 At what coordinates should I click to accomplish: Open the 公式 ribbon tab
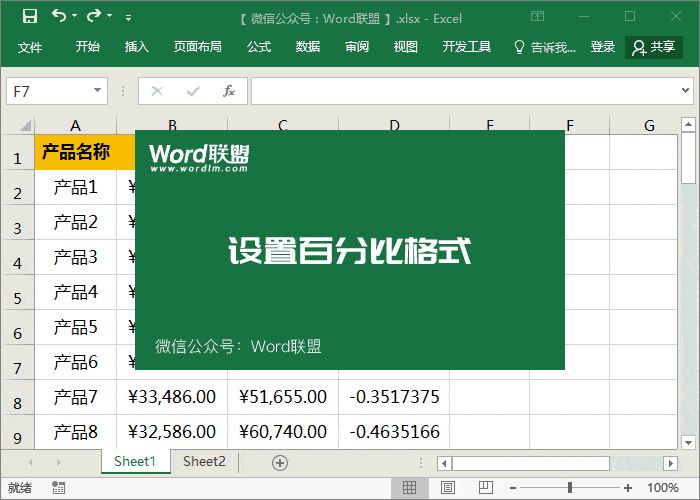(x=259, y=47)
